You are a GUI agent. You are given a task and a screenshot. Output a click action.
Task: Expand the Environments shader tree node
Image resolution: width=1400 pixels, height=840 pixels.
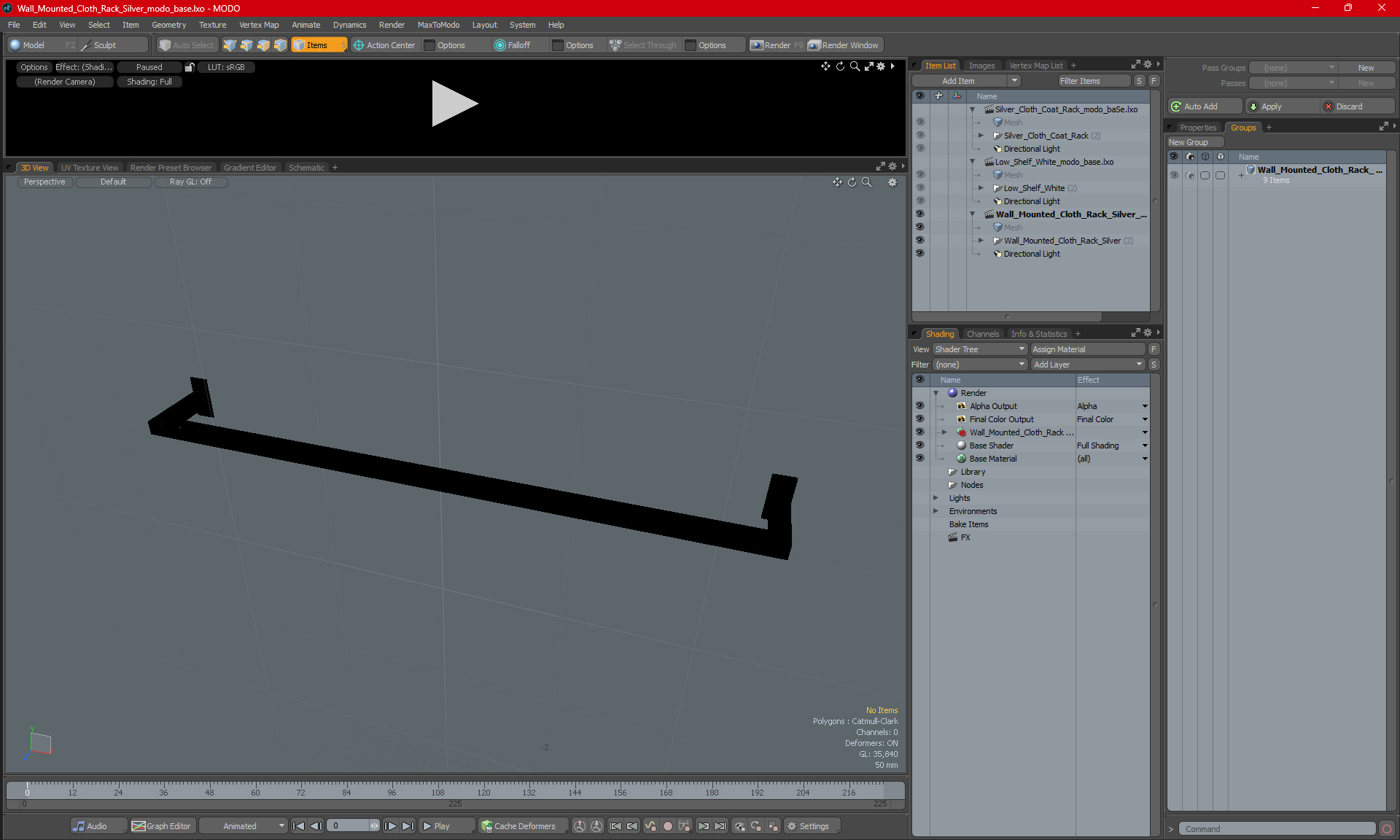click(x=936, y=511)
